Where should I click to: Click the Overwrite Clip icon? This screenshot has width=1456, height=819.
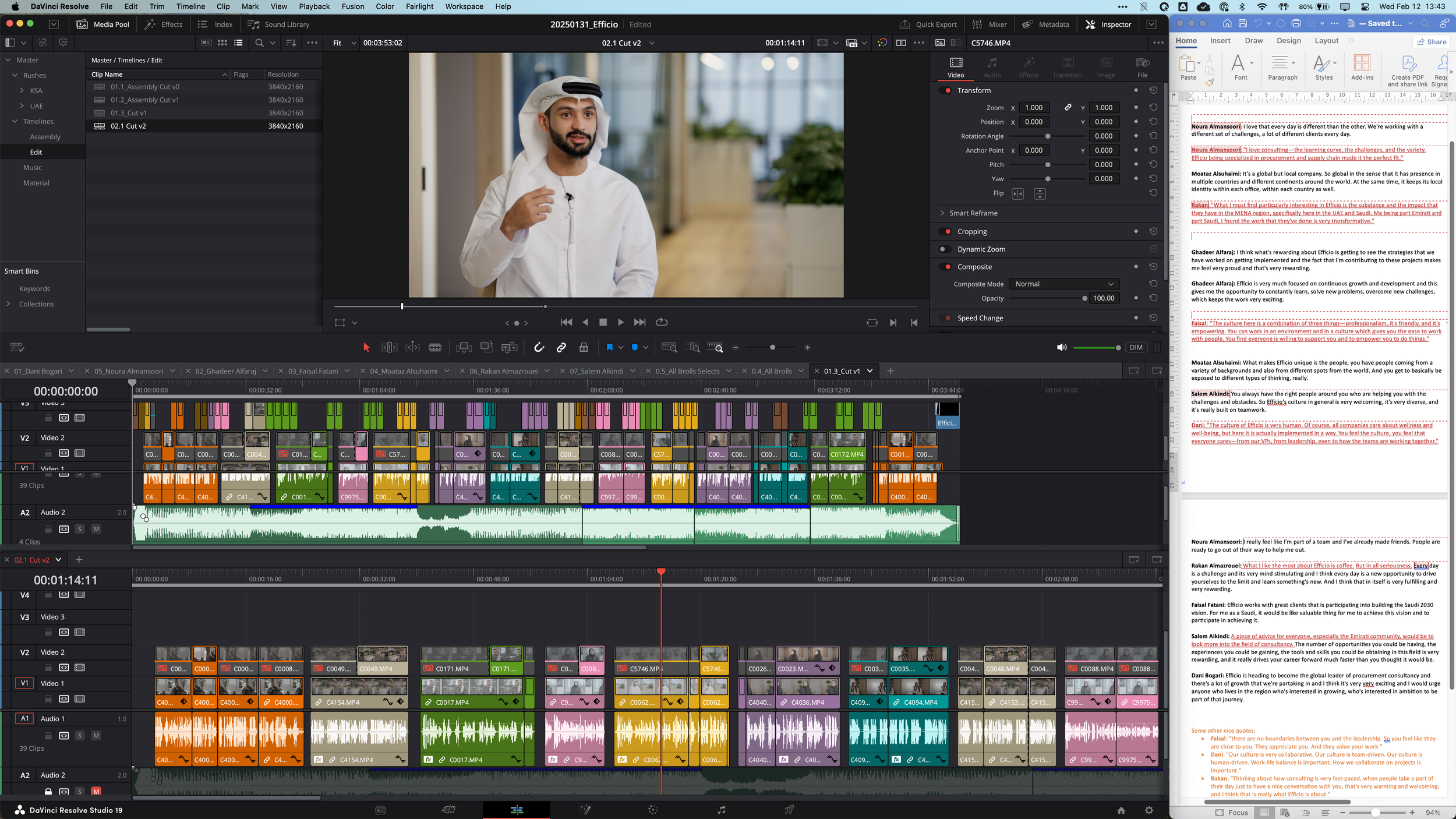(x=486, y=348)
